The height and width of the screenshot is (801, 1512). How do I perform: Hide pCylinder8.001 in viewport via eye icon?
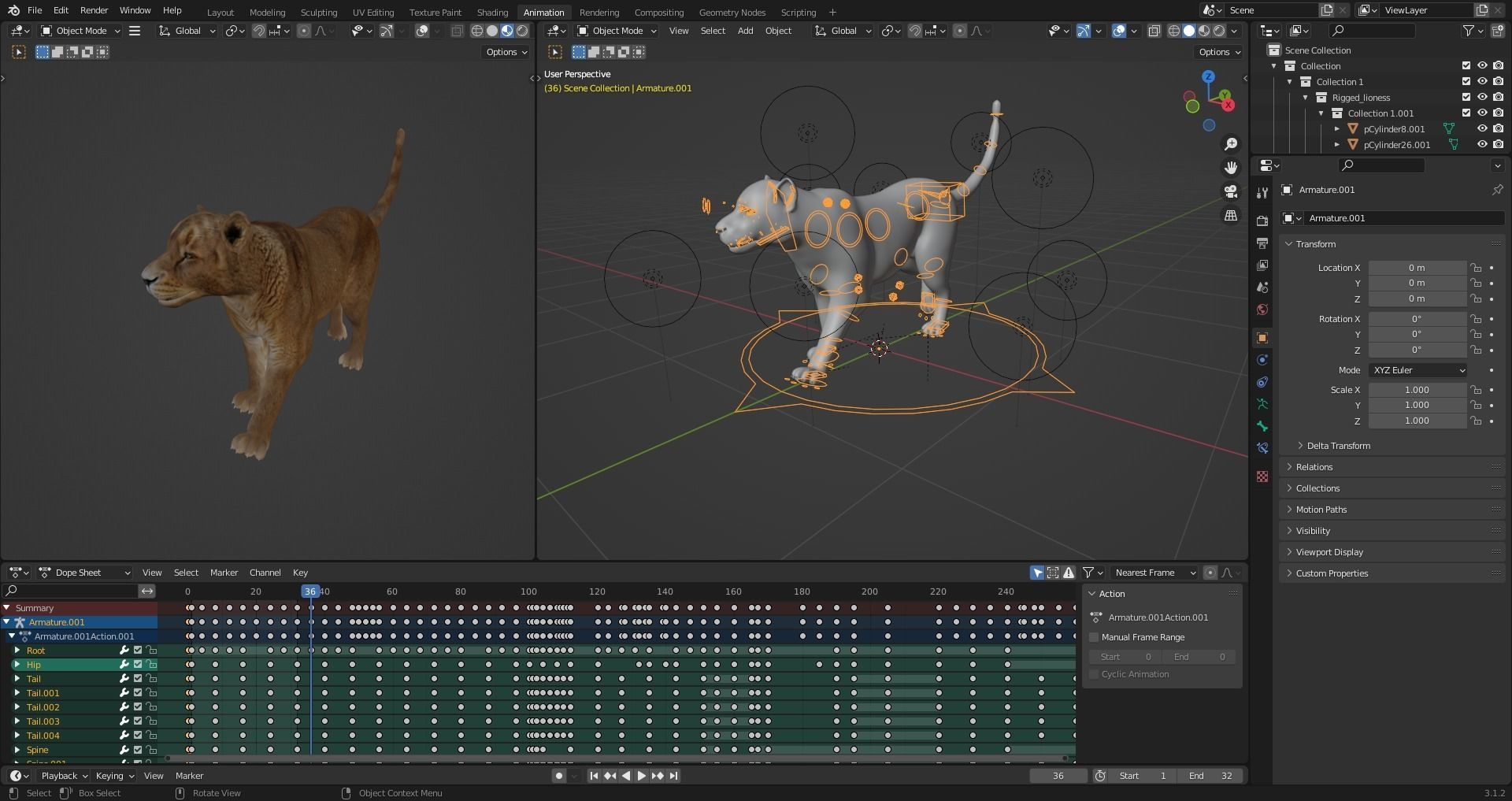1482,129
